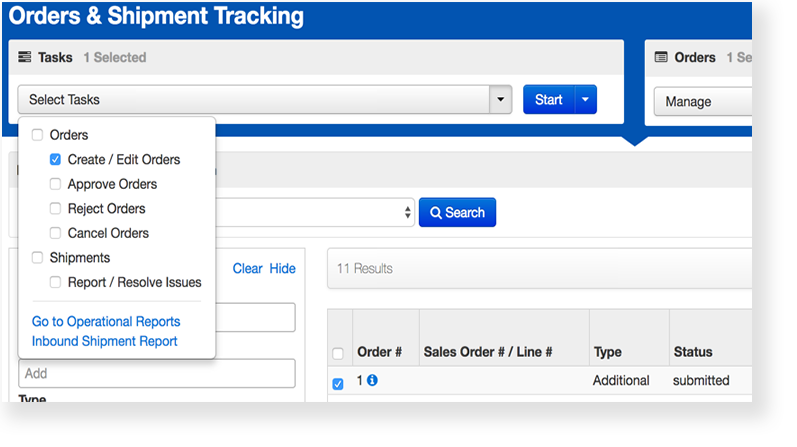This screenshot has width=797, height=447.
Task: Click the Search button
Action: point(457,213)
